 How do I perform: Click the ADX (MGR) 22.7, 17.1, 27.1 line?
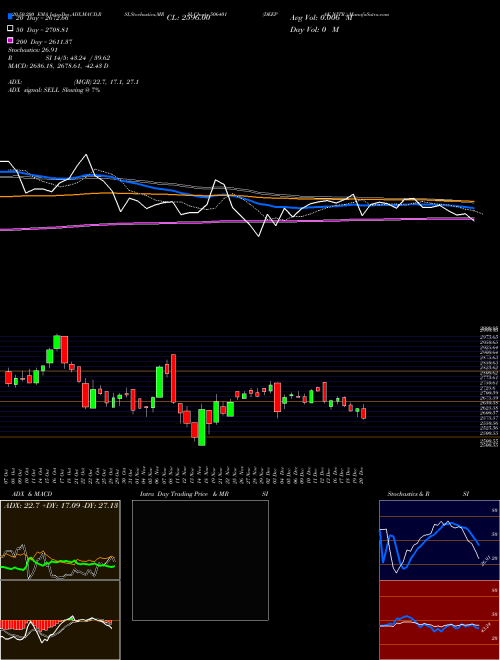pyautogui.click(x=74, y=82)
